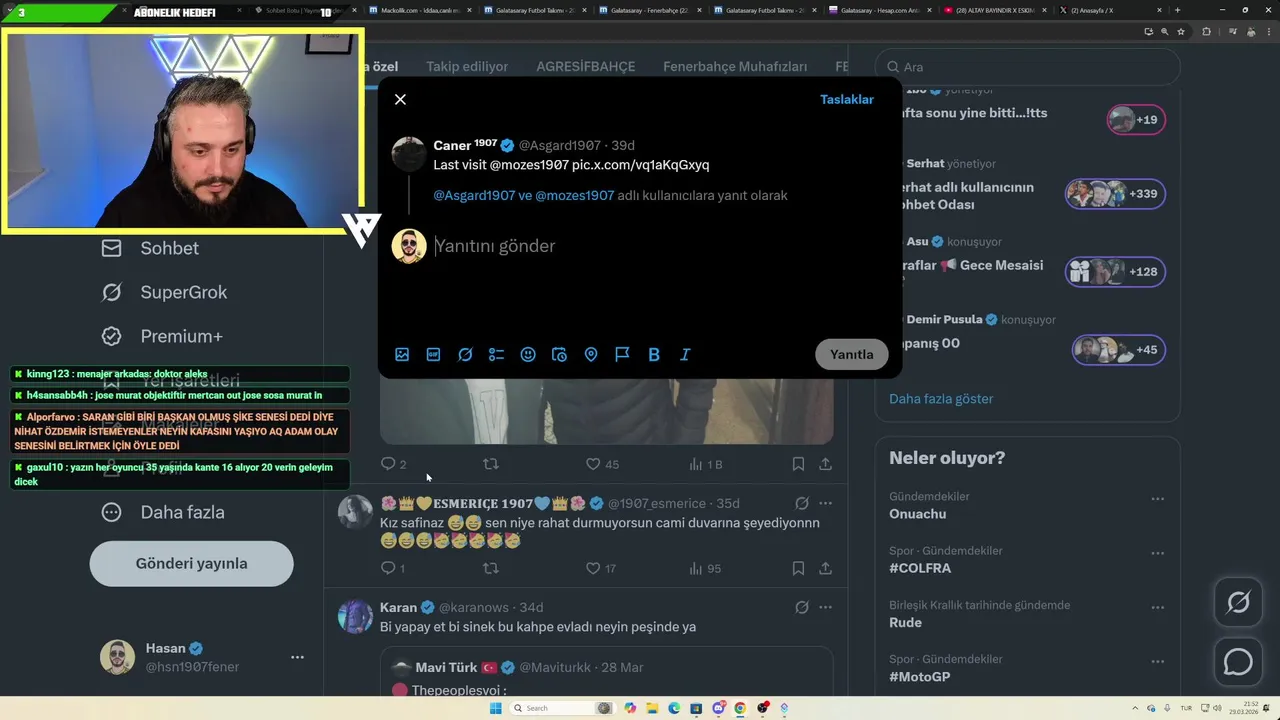Join Demir Pusula space with +45
Viewport: 1280px width, 720px height.
click(x=1119, y=350)
